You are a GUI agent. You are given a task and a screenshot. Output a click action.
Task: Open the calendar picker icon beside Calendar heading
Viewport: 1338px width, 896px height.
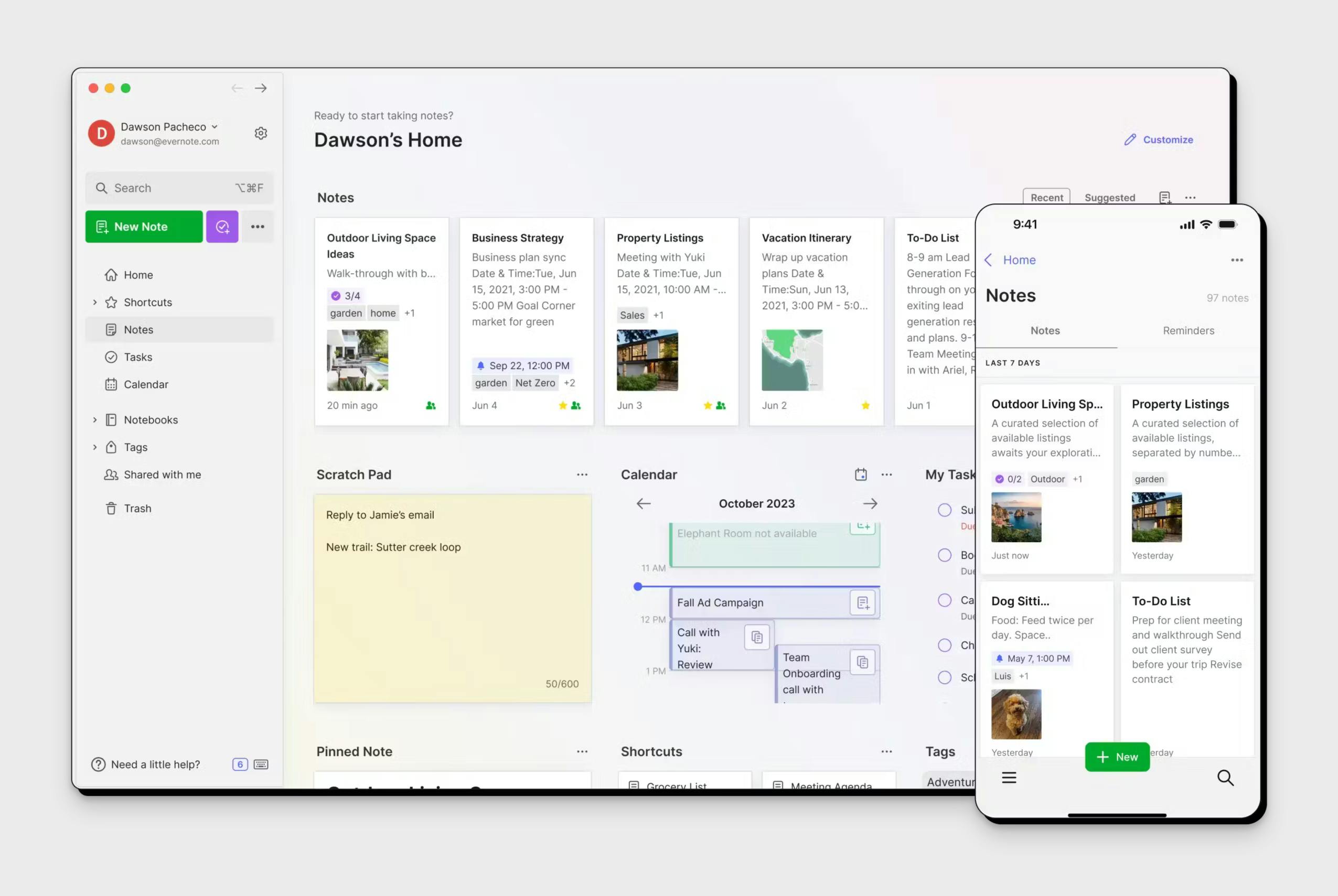pyautogui.click(x=860, y=474)
